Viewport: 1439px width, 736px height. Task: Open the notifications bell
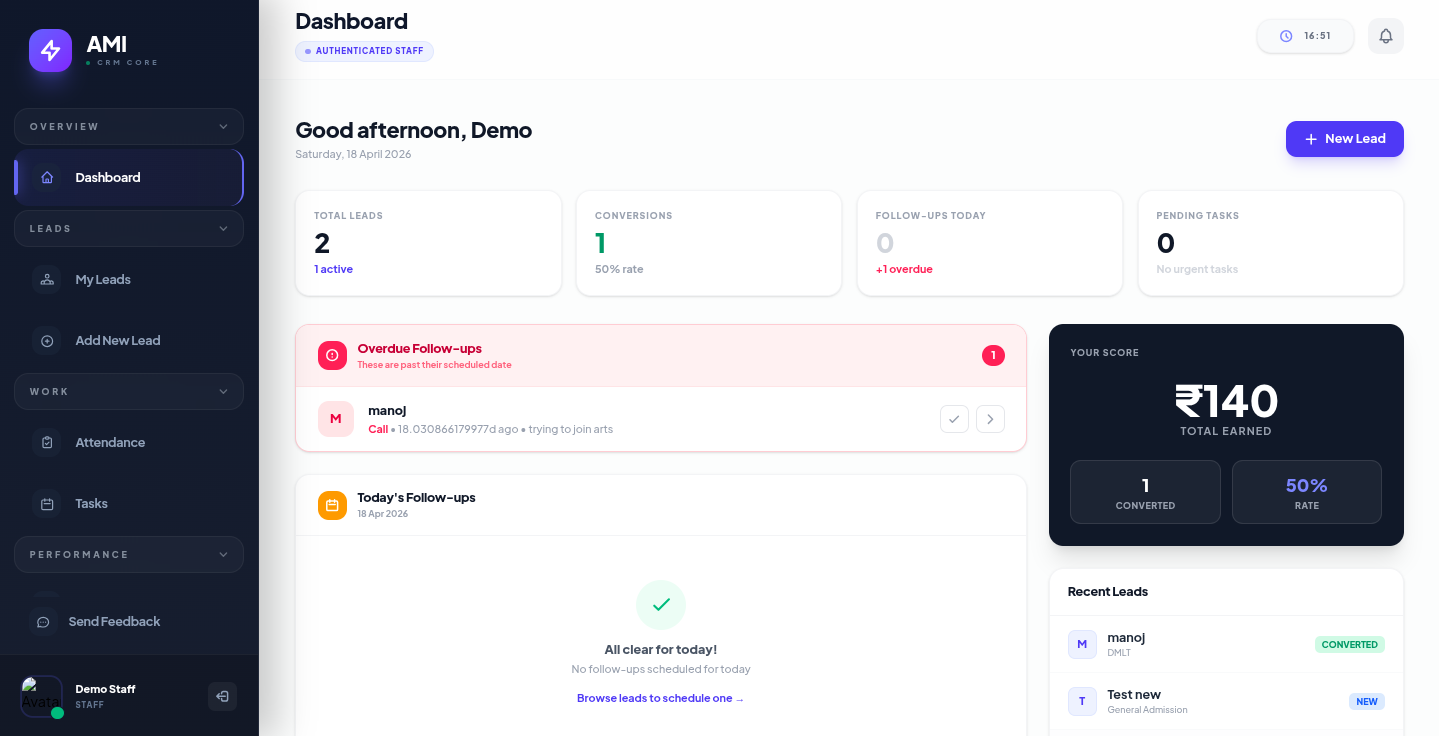pos(1386,36)
